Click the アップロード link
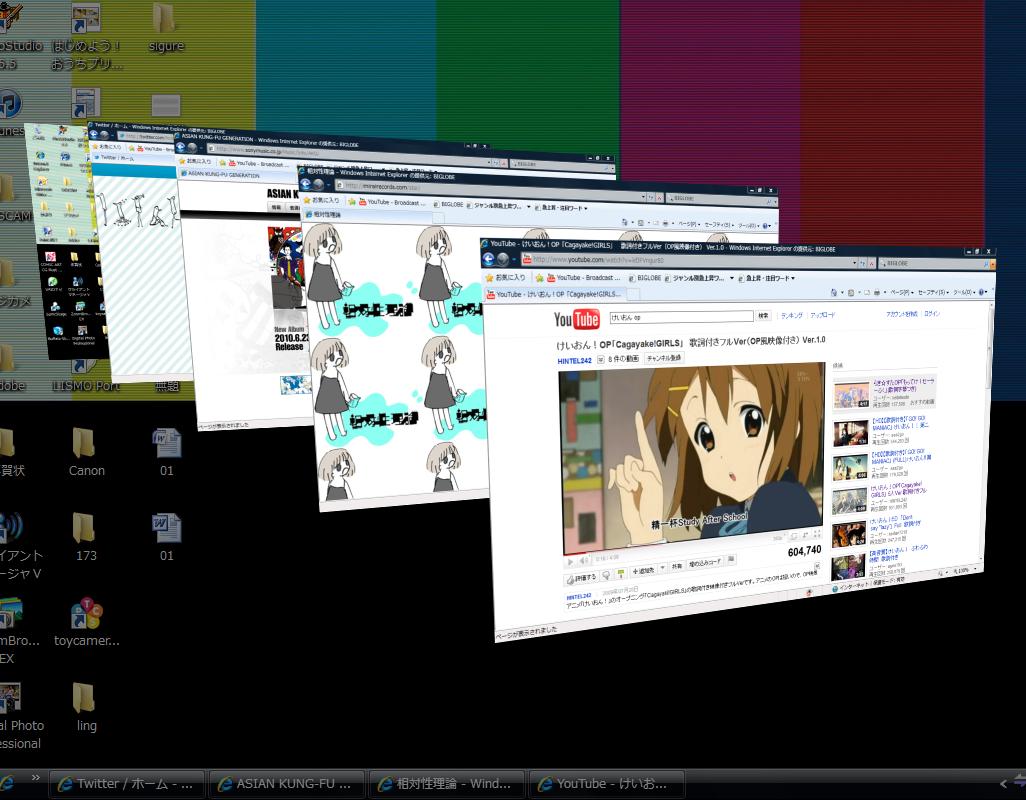 click(823, 315)
